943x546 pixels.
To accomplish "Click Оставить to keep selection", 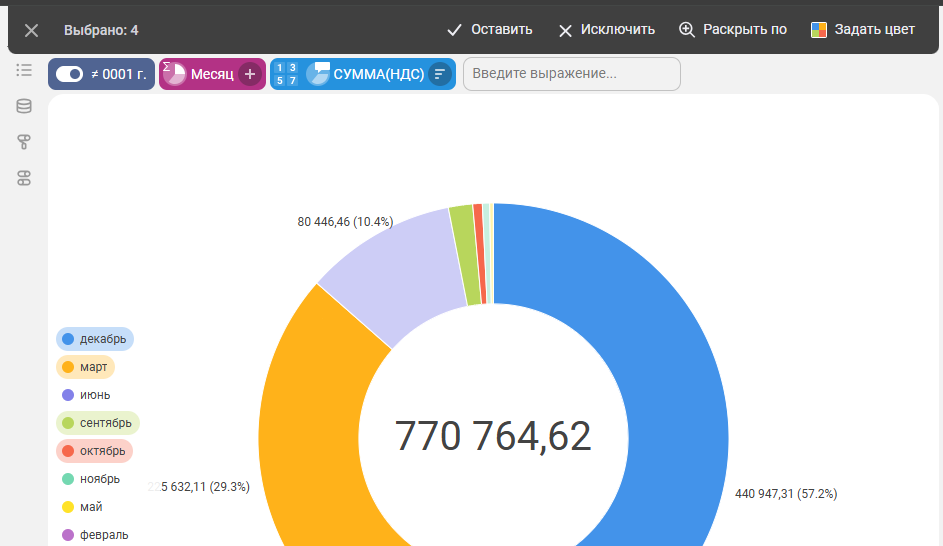I will click(x=489, y=30).
